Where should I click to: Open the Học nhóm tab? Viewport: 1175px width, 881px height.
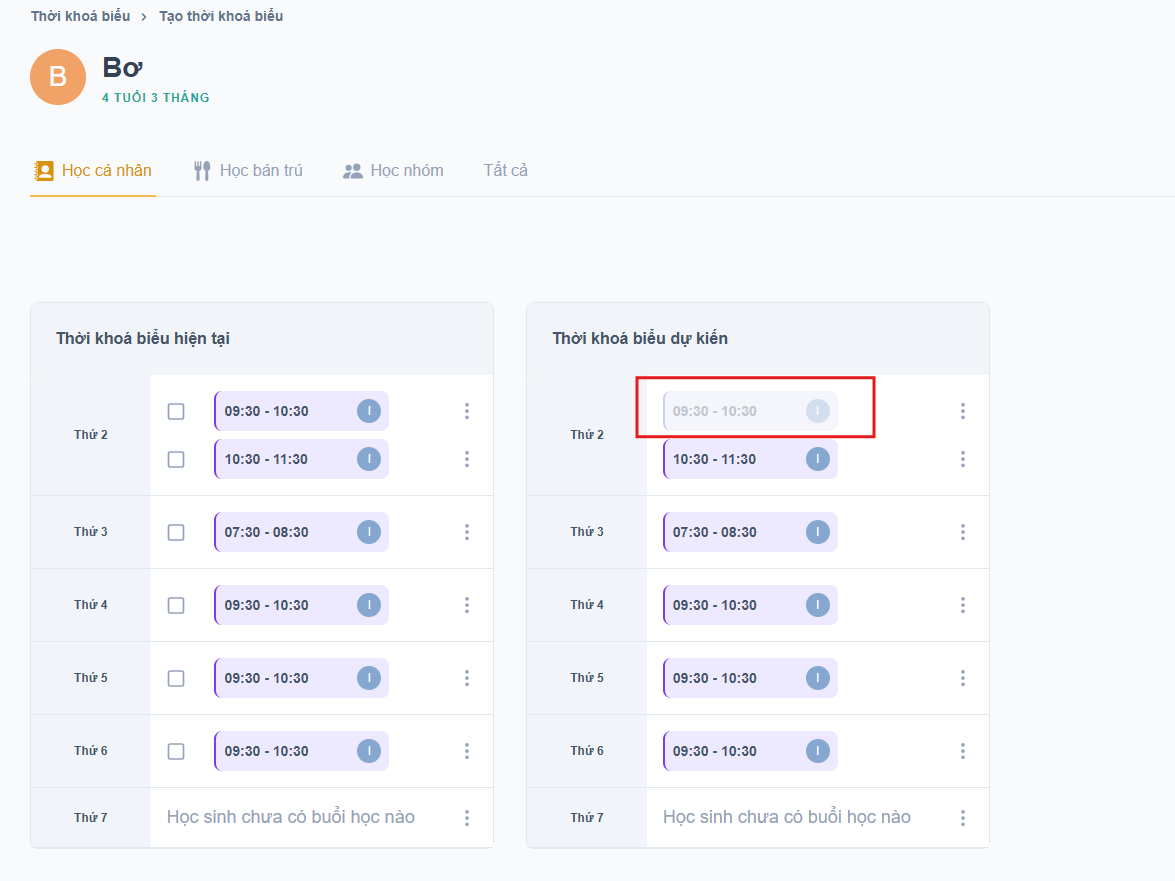point(394,171)
